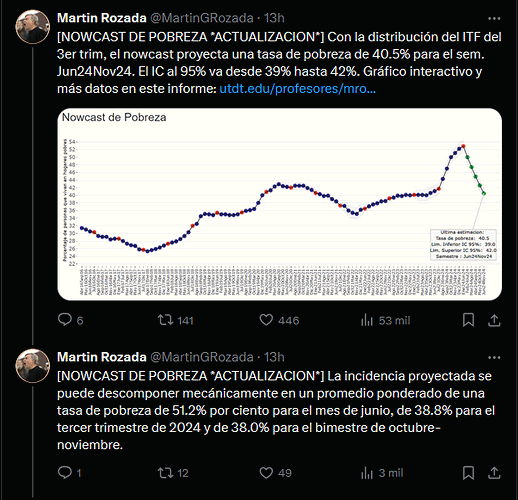The image size is (518, 500).
Task: Bookmark the first Nowcast tweet
Action: point(468,320)
